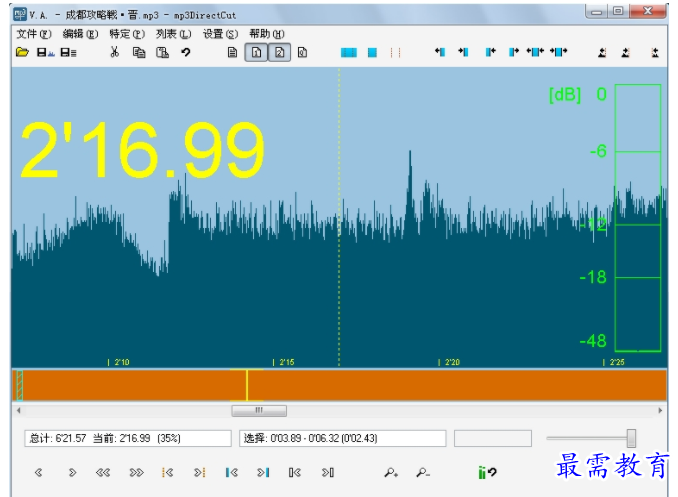The height and width of the screenshot is (497, 678).
Task: Jump to next cue with orange dashed chevron
Action: coord(199,472)
